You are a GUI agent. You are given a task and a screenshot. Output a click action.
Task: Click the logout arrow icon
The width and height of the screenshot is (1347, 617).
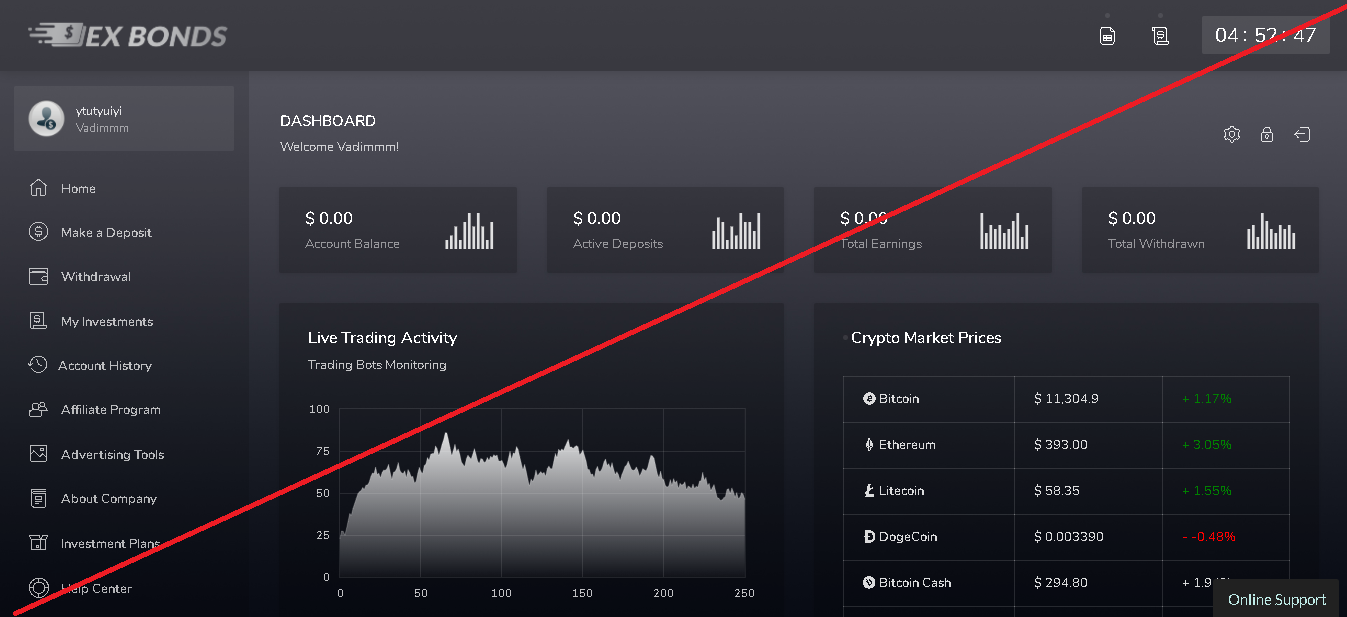[x=1302, y=134]
